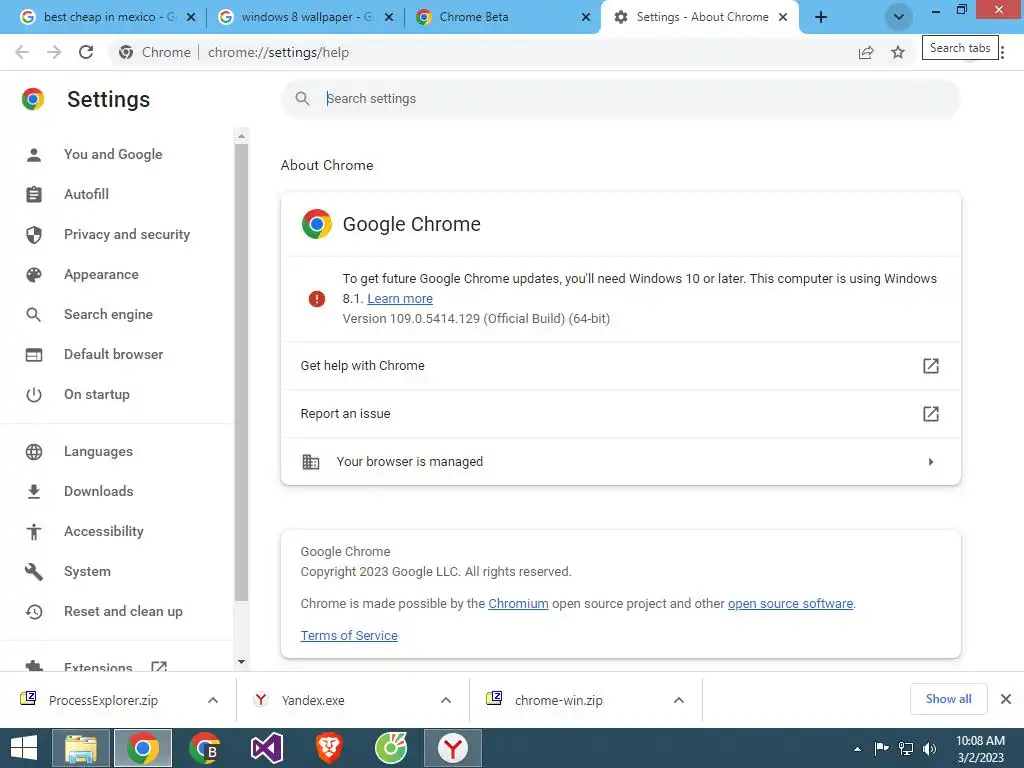The image size is (1024, 768).
Task: Expand options for Yandex.exe download
Action: pyautogui.click(x=446, y=700)
